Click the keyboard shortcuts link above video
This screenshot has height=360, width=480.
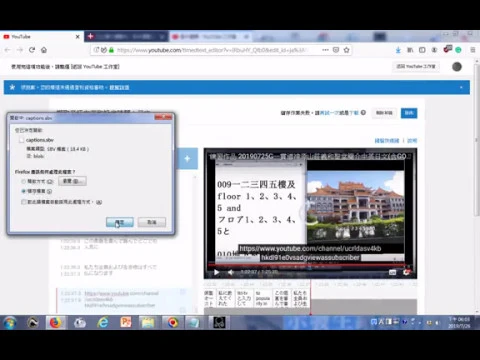point(387,141)
